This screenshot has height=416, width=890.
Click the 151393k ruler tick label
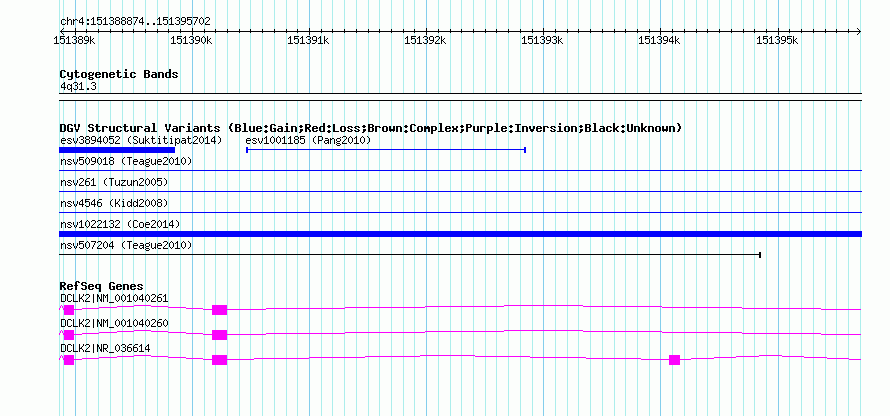pyautogui.click(x=542, y=40)
